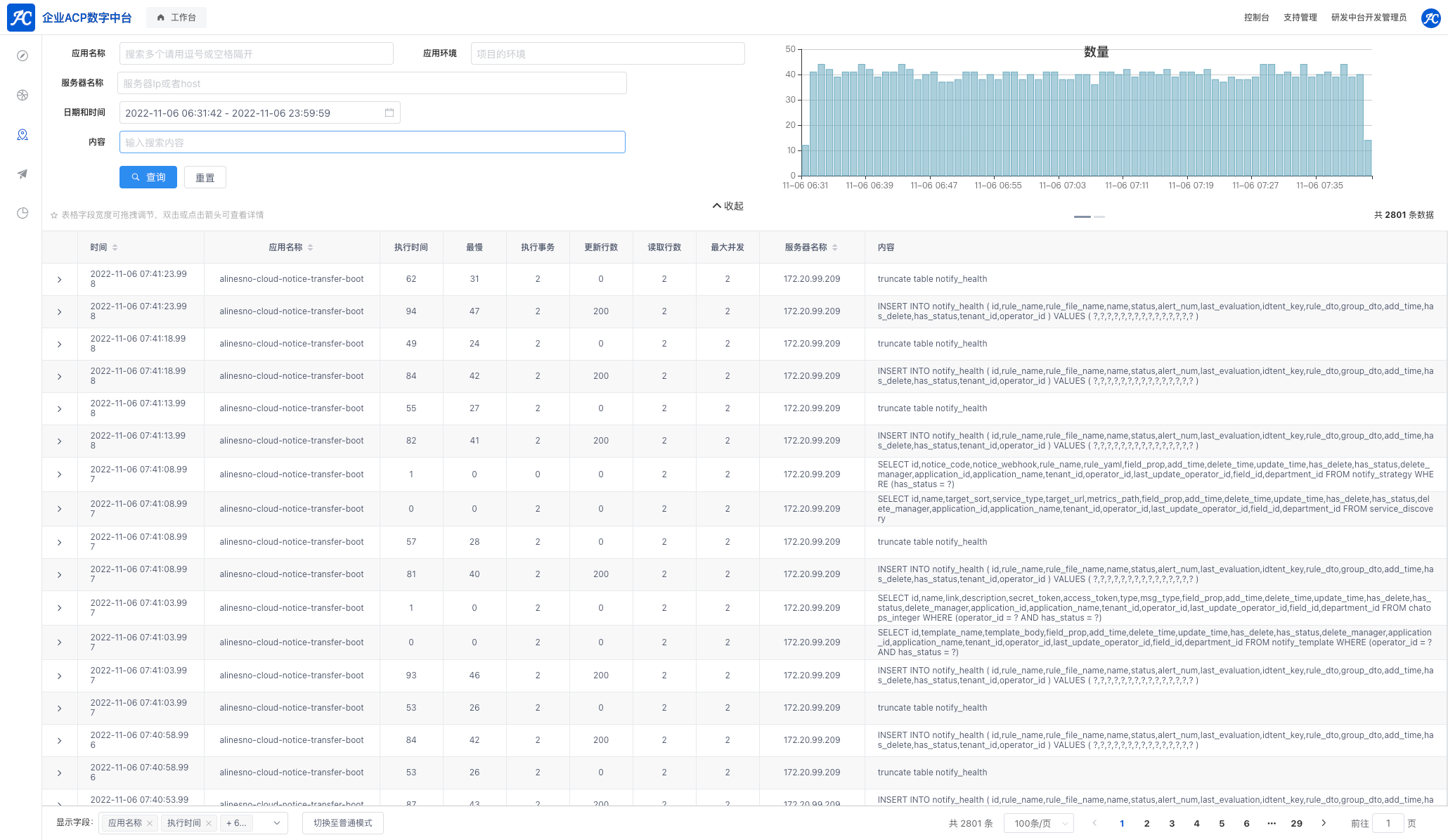The height and width of the screenshot is (840, 1448).
Task: Select the paper plane sidebar icon
Action: (x=22, y=174)
